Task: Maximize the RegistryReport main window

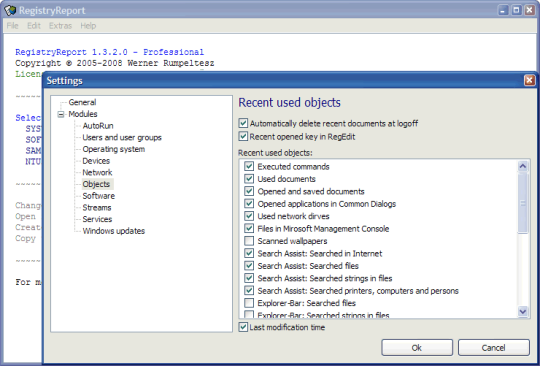Action: (516, 10)
